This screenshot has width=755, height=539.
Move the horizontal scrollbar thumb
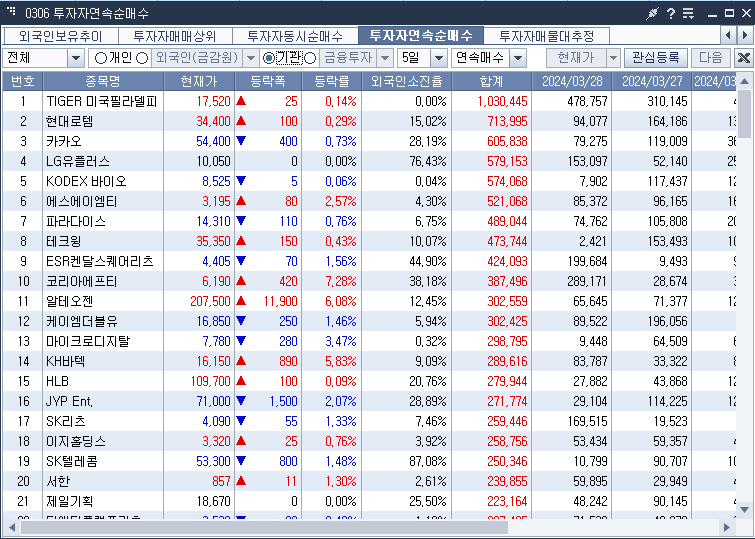(x=264, y=527)
